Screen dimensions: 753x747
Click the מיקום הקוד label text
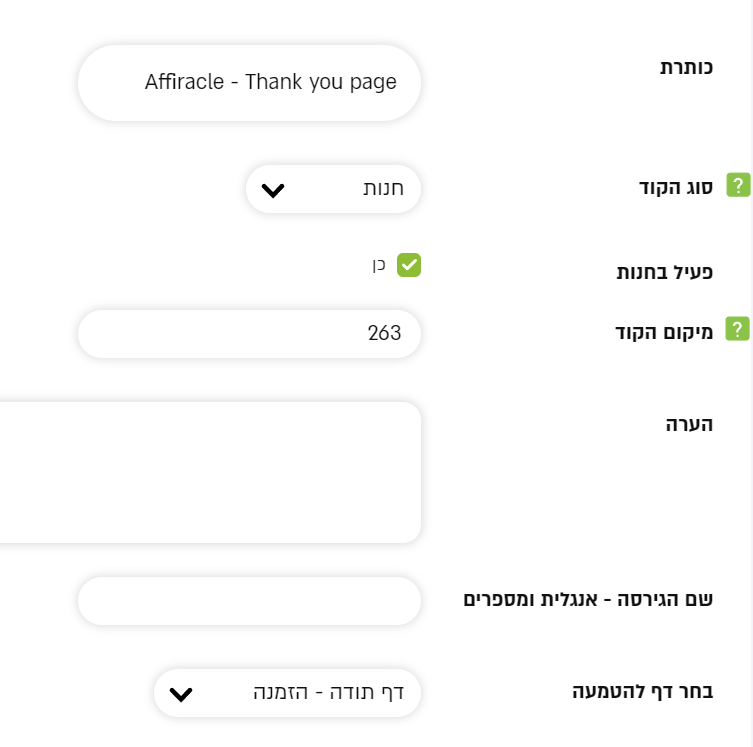coord(664,331)
